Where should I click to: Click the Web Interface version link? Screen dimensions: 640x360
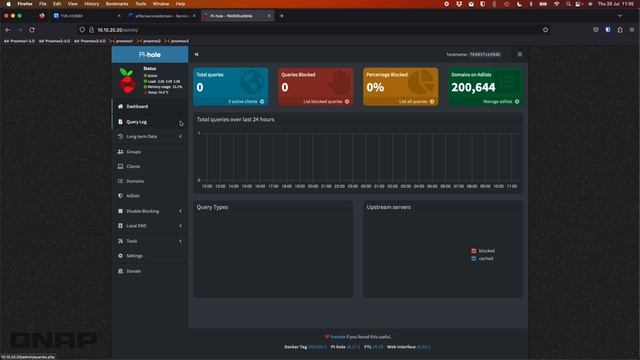[423, 347]
